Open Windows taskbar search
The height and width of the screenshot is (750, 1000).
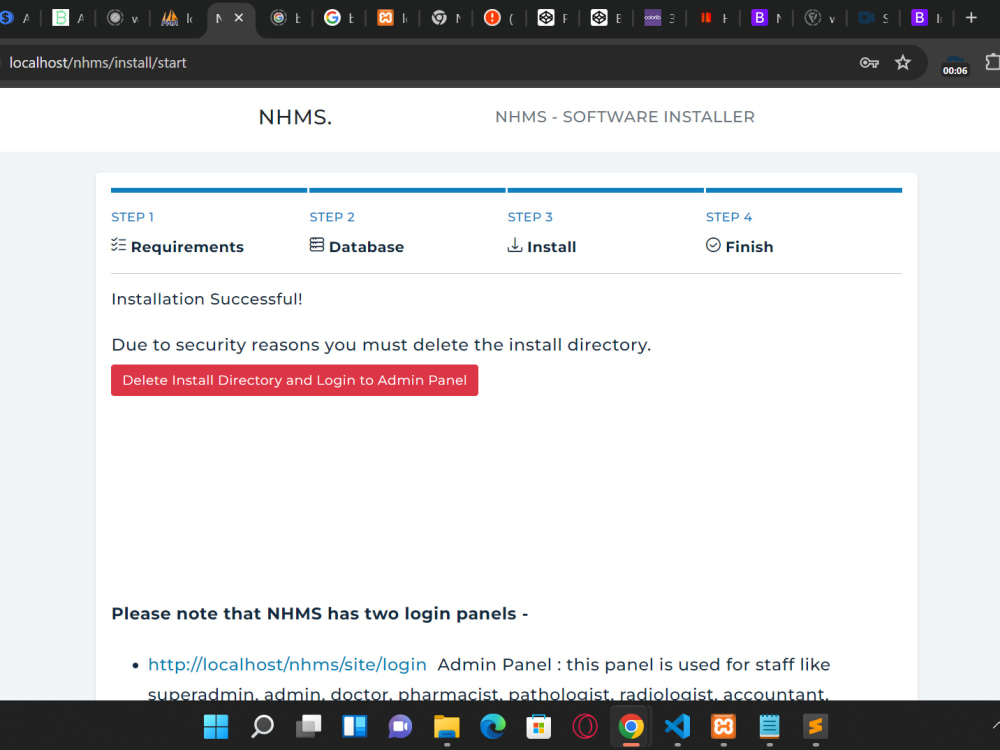coord(262,726)
